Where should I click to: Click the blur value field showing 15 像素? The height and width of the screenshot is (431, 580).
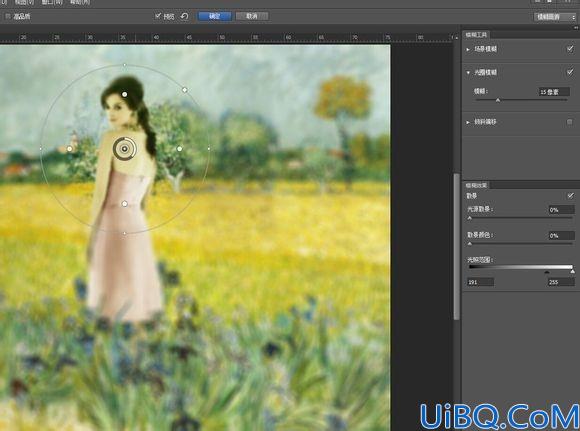tap(554, 92)
